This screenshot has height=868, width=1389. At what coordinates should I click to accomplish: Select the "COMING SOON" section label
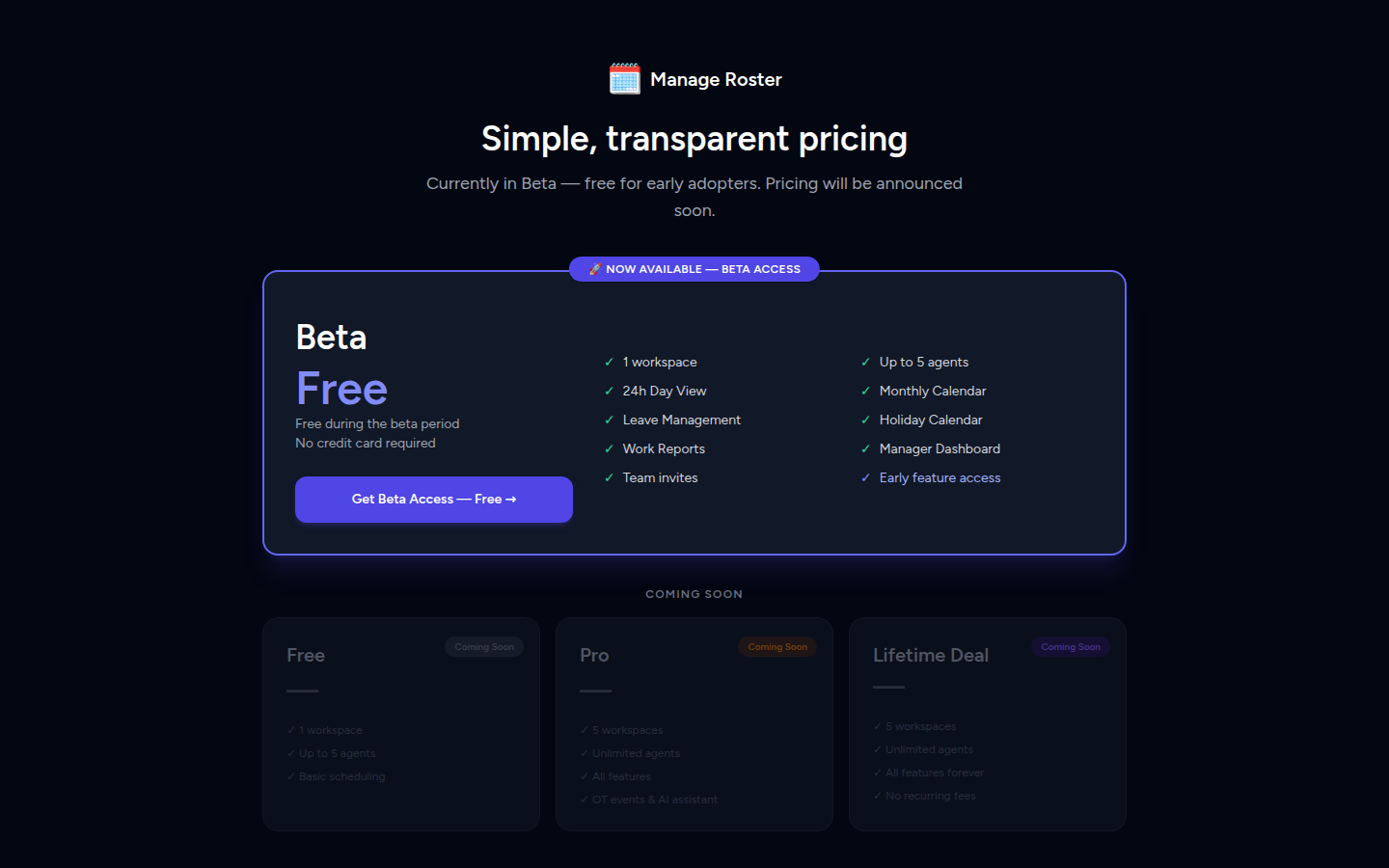[694, 594]
